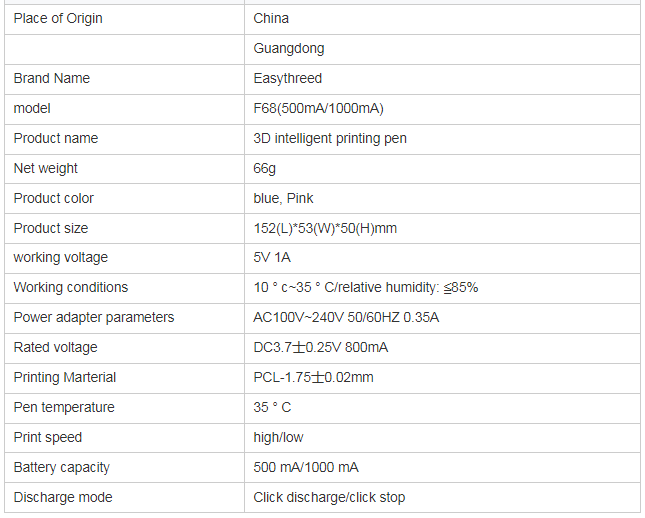Click the '66g' net weight value
The height and width of the screenshot is (518, 645).
coord(265,168)
